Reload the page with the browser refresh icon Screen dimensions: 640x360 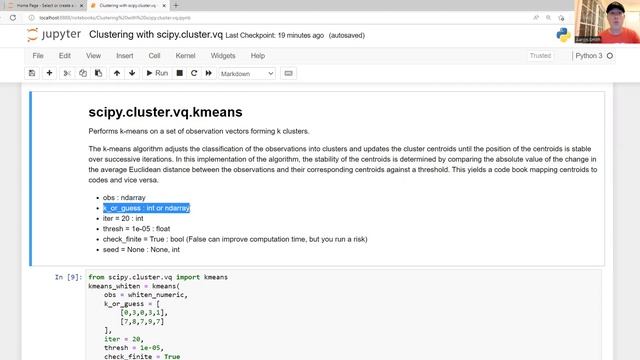click(x=13, y=18)
